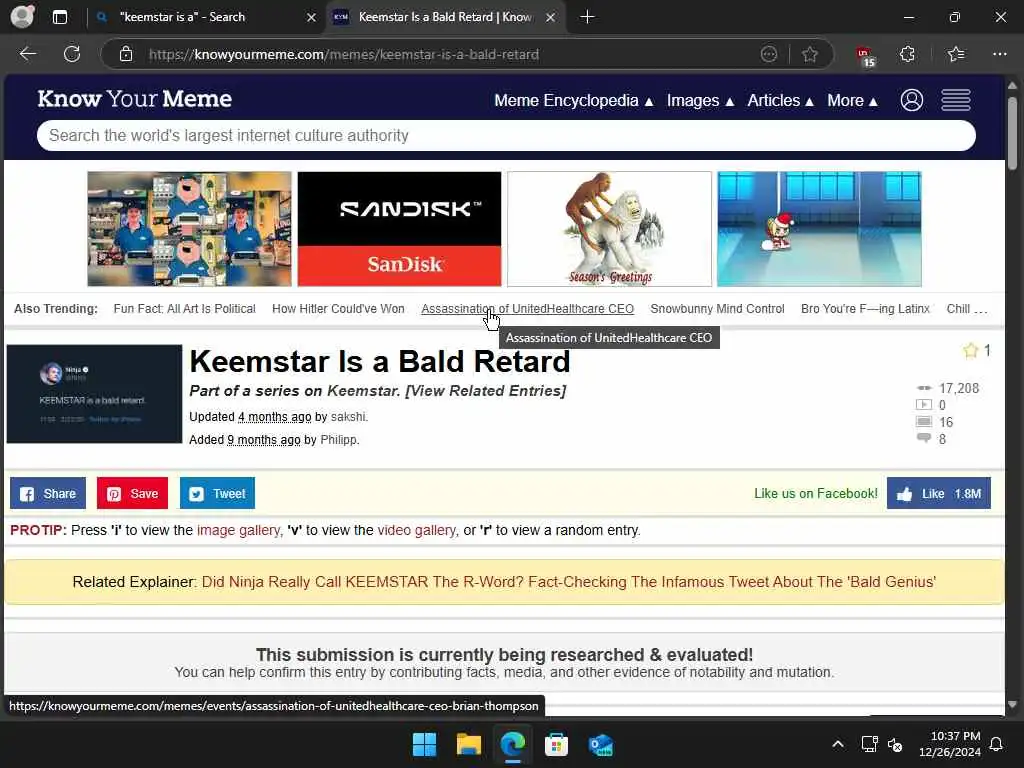Image resolution: width=1024 pixels, height=768 pixels.
Task: Open the Season's Greetings yeti thumbnail
Action: point(609,229)
